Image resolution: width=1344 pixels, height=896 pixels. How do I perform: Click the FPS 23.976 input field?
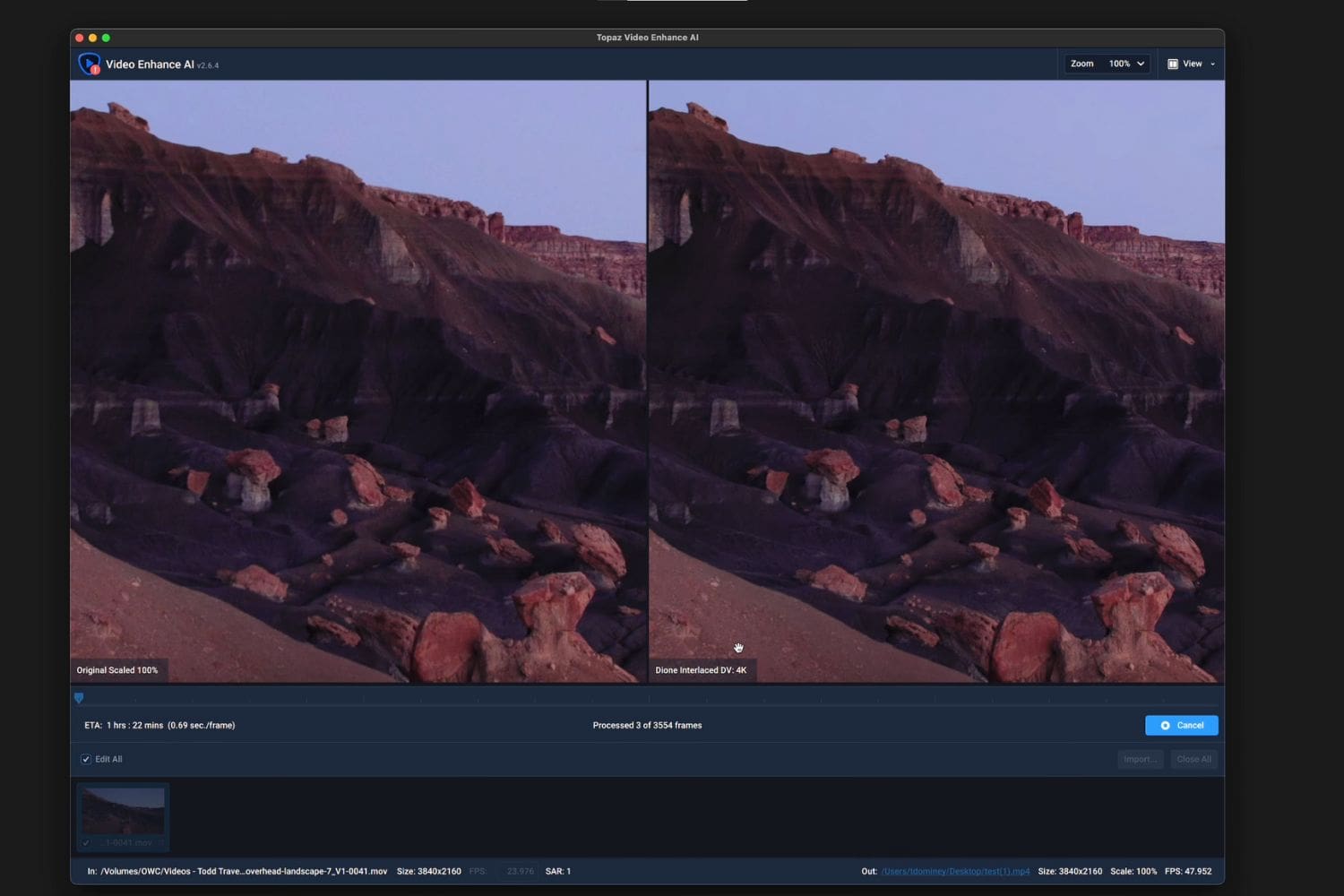point(520,871)
